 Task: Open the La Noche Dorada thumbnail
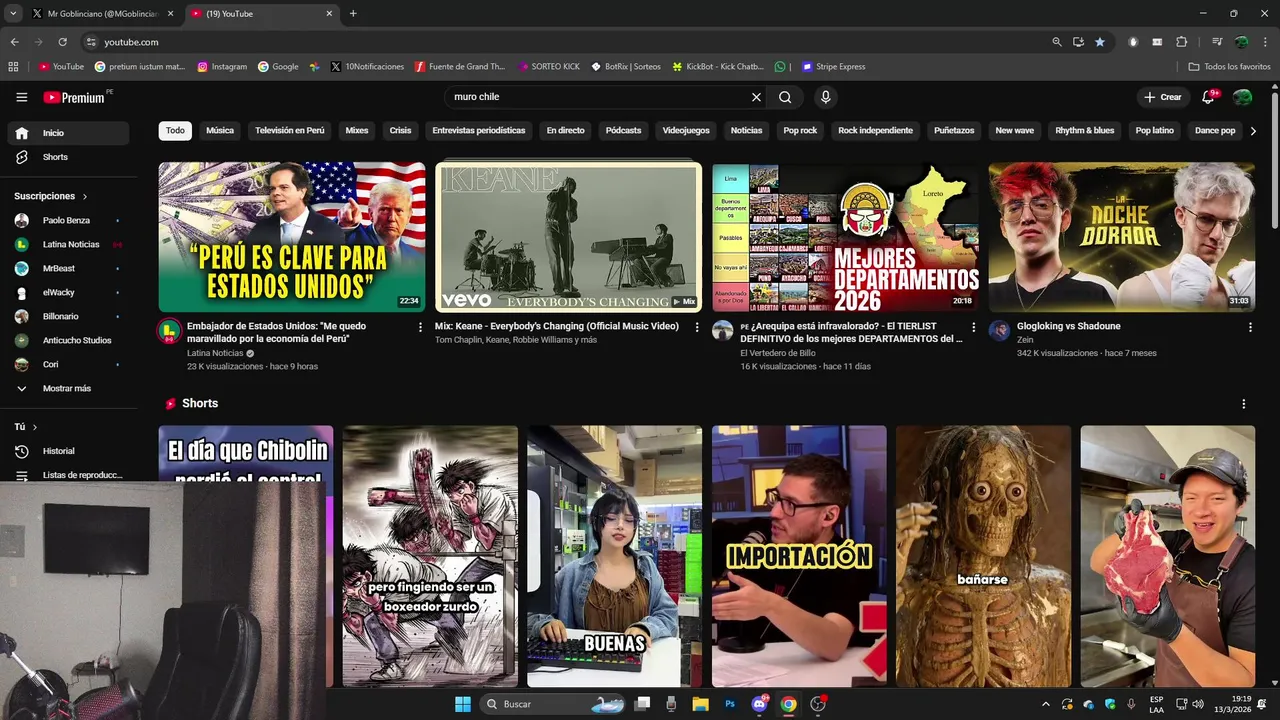[x=1122, y=237]
